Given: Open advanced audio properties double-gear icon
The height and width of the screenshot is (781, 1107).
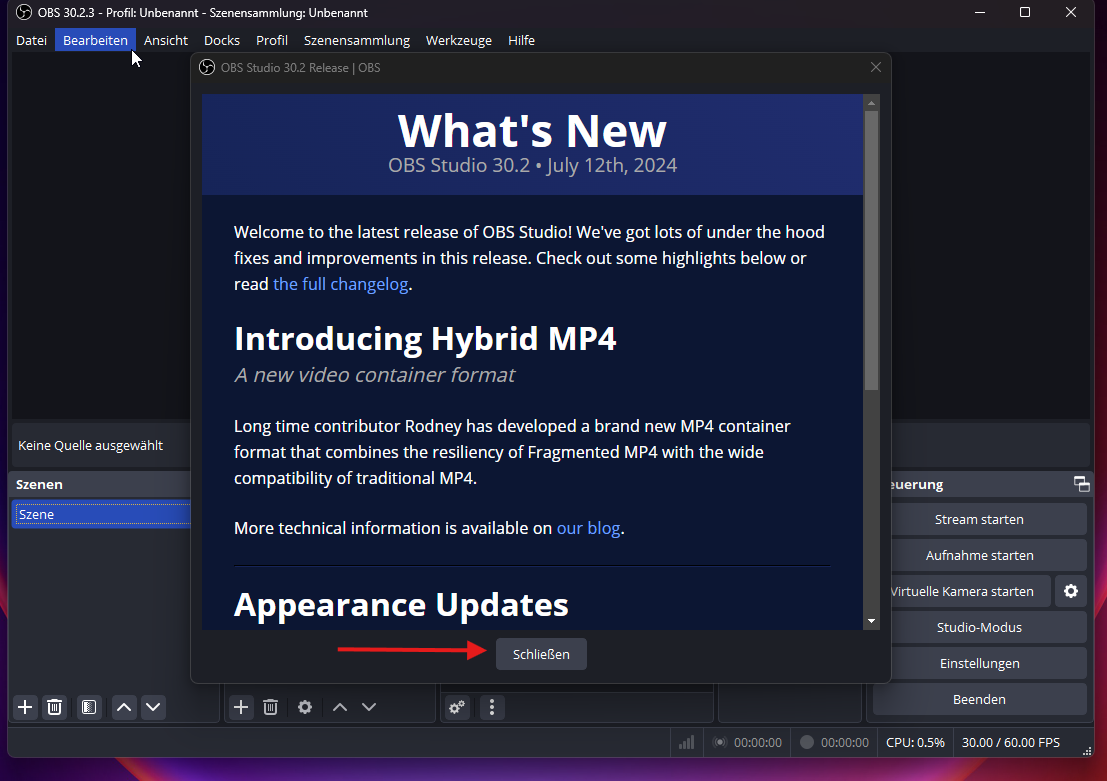Looking at the screenshot, I should (457, 707).
